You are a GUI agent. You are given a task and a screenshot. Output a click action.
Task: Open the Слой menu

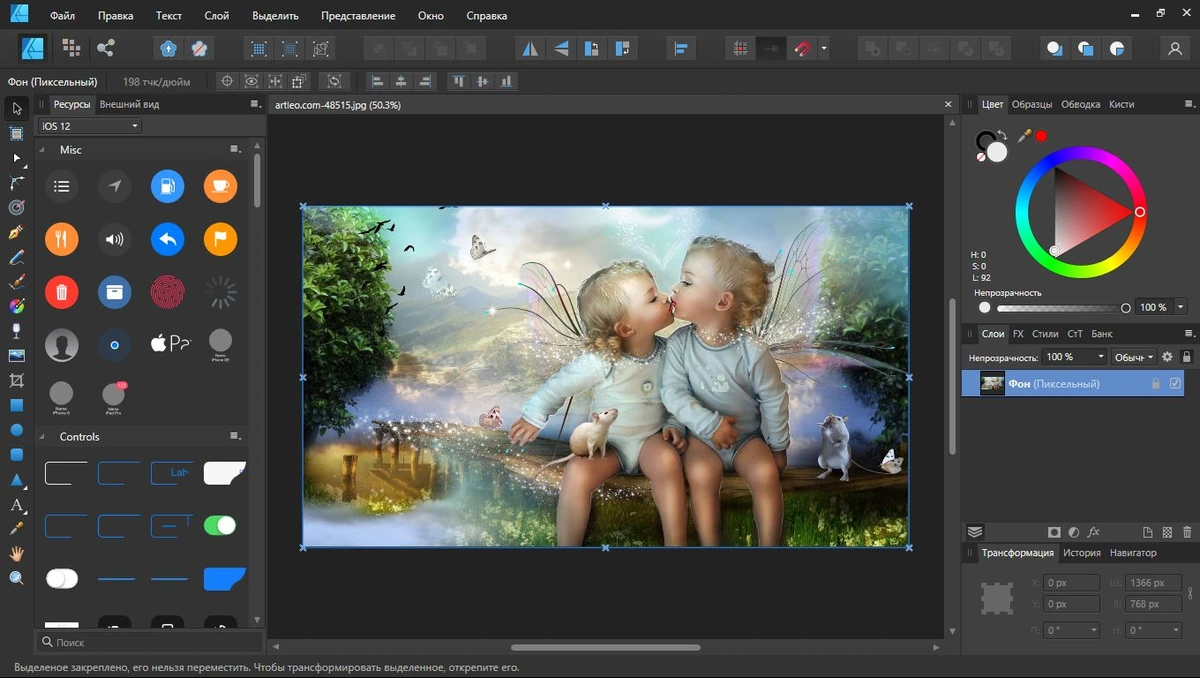[x=216, y=16]
